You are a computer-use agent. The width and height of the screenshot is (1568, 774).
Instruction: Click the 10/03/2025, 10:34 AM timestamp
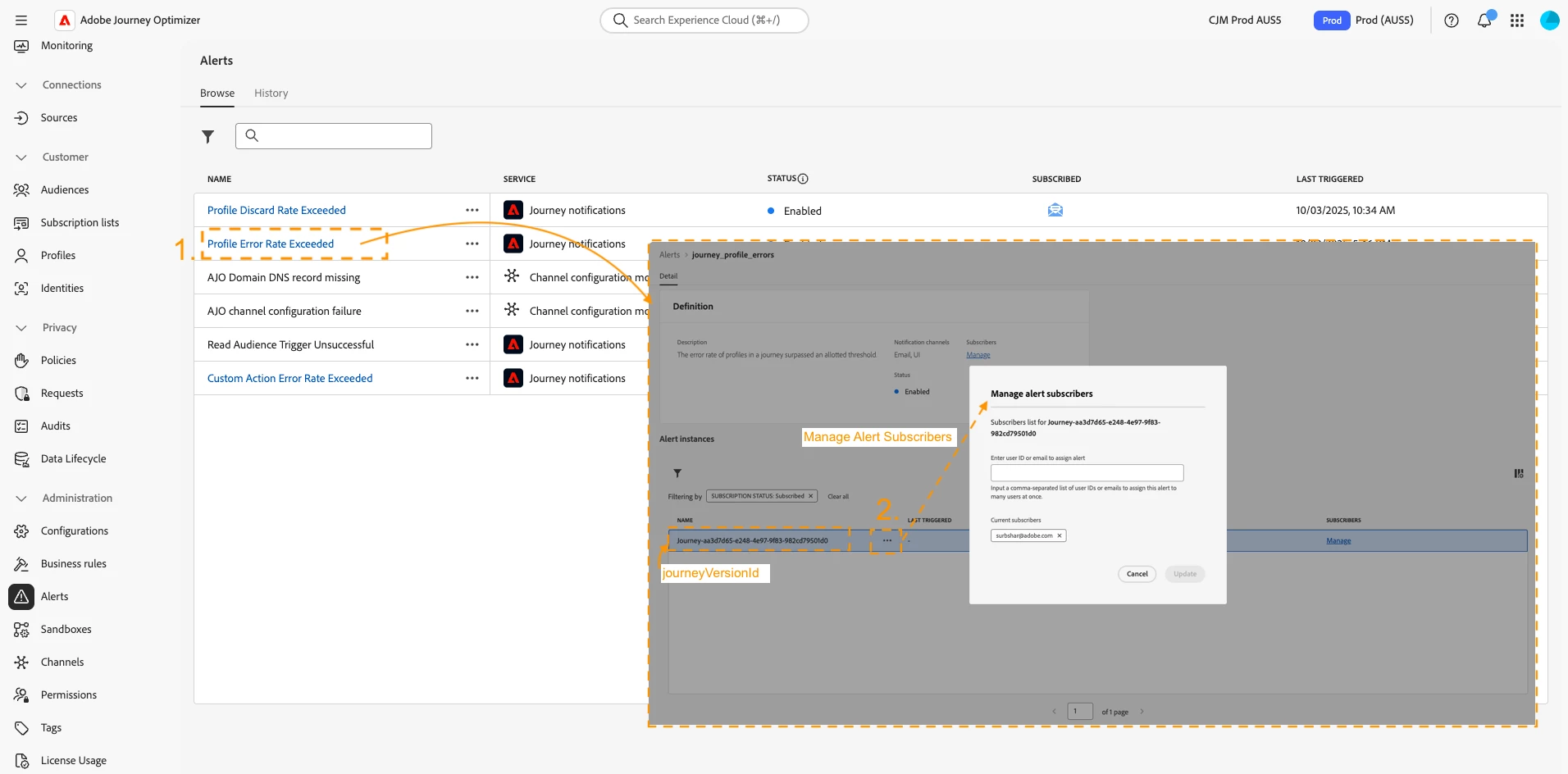[1346, 211]
